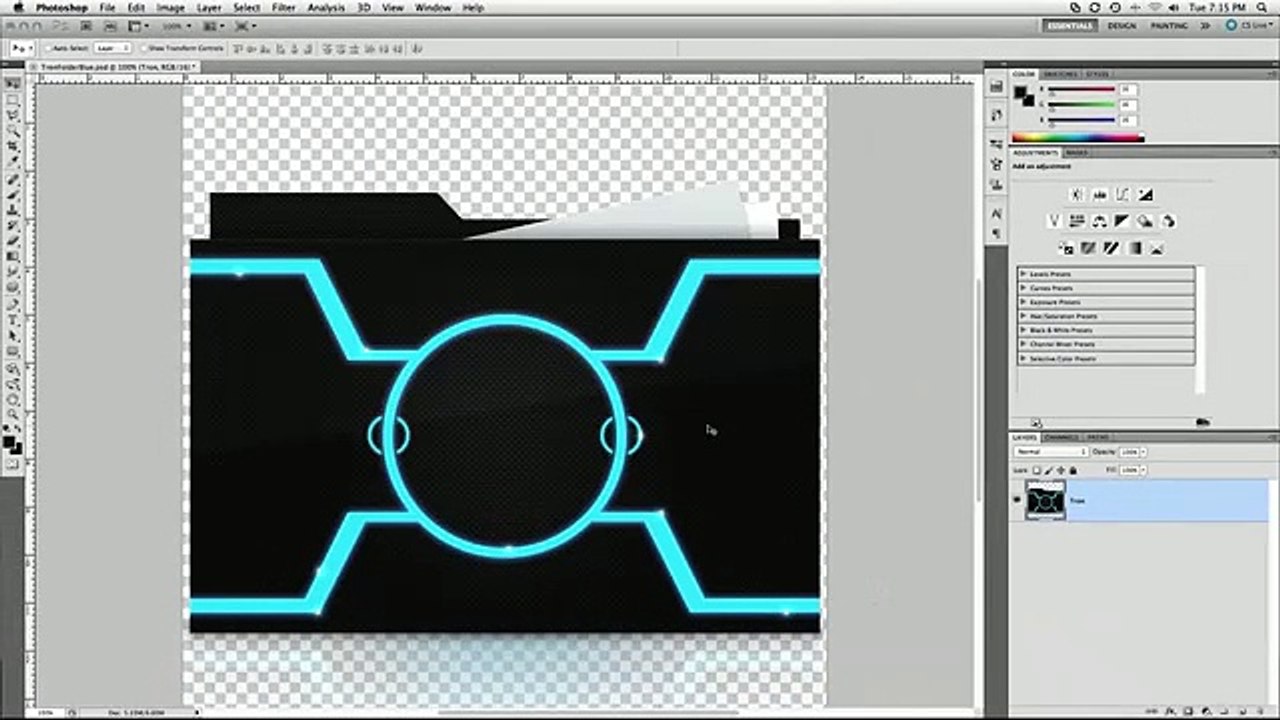Toggle lock all for the layer

pyautogui.click(x=1073, y=470)
